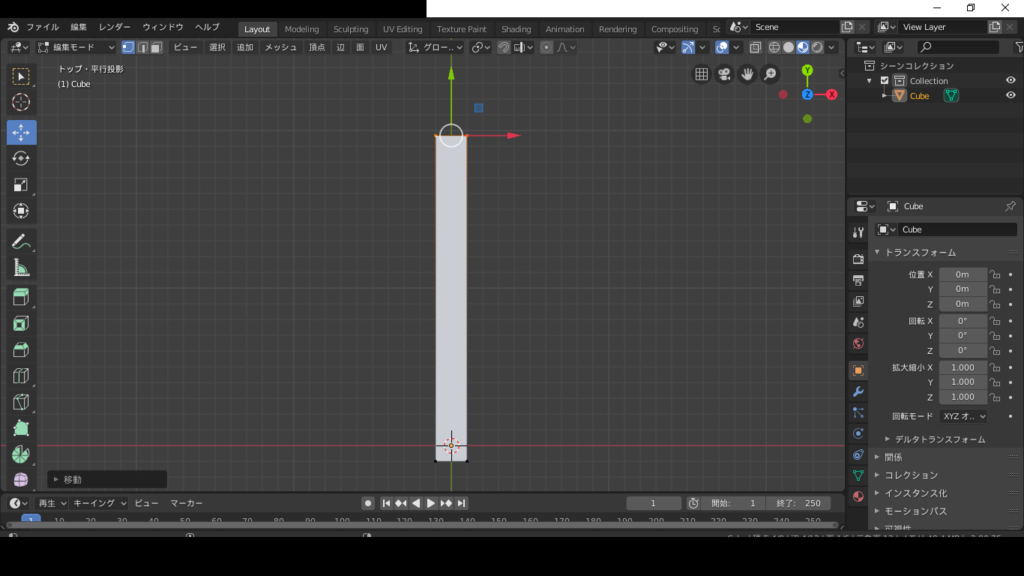Click the red X axis gizmo ball

point(831,94)
